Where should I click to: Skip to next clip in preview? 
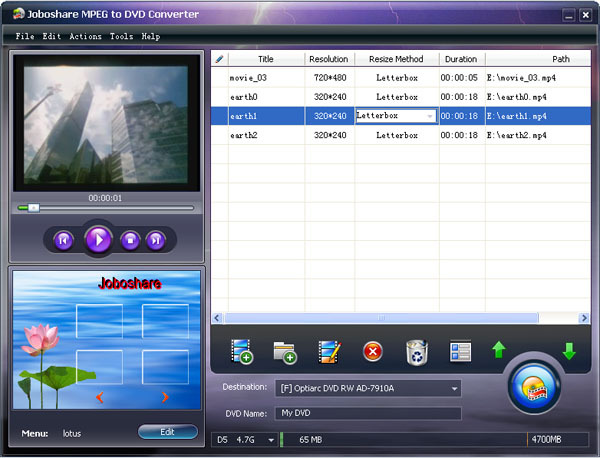156,241
